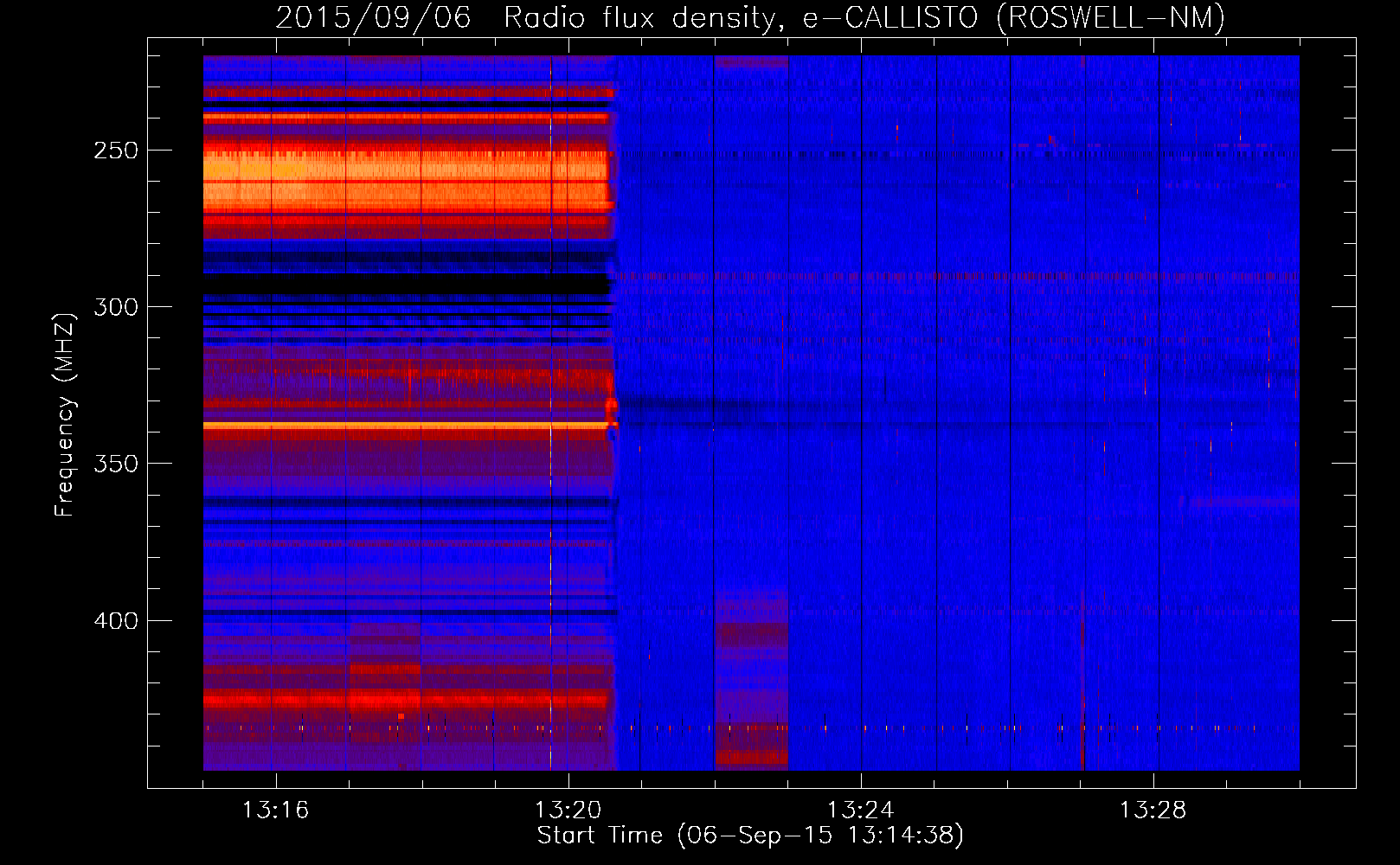
Task: Click the 'Start Time (06-Sep-15 13:14:38)' label
Action: tap(750, 836)
